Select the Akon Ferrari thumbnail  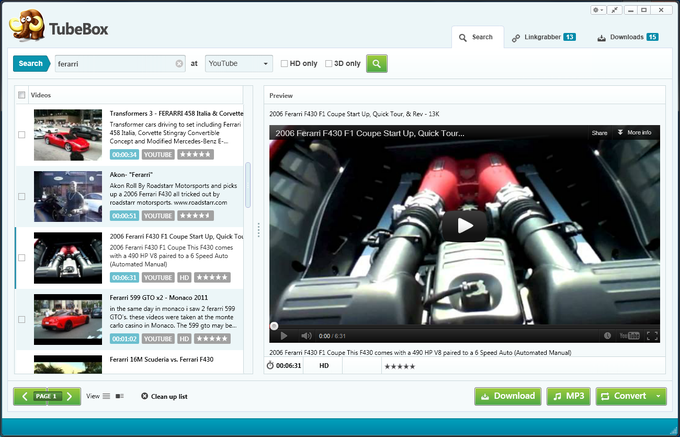(68, 196)
